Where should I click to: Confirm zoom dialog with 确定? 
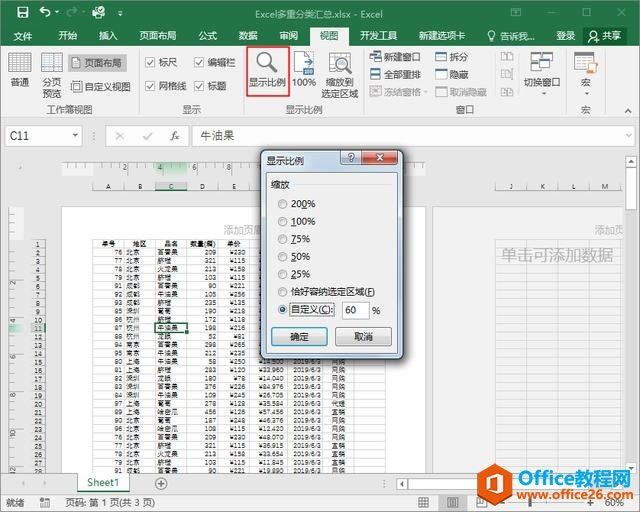299,337
